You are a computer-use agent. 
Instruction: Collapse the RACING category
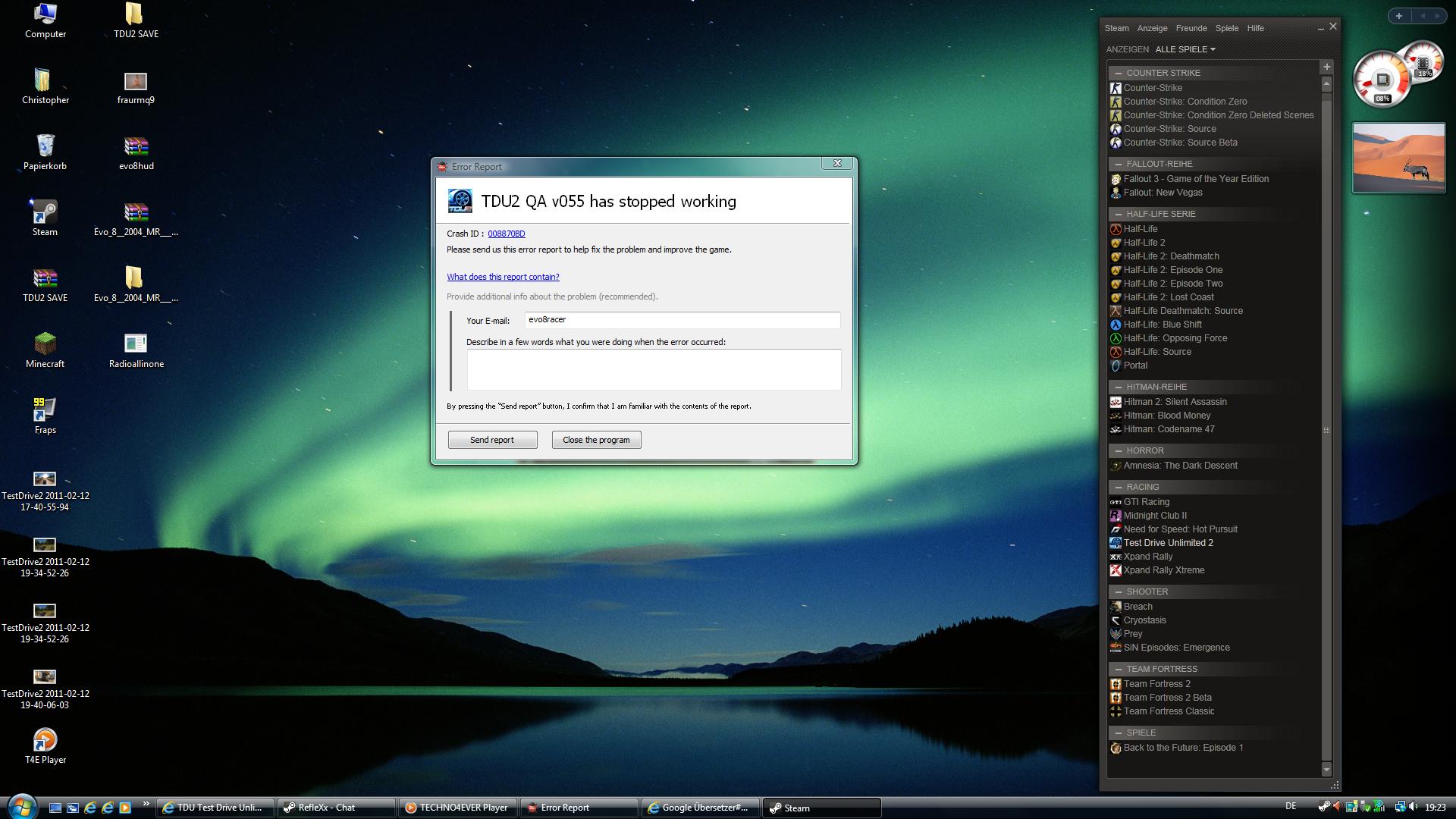point(1119,488)
